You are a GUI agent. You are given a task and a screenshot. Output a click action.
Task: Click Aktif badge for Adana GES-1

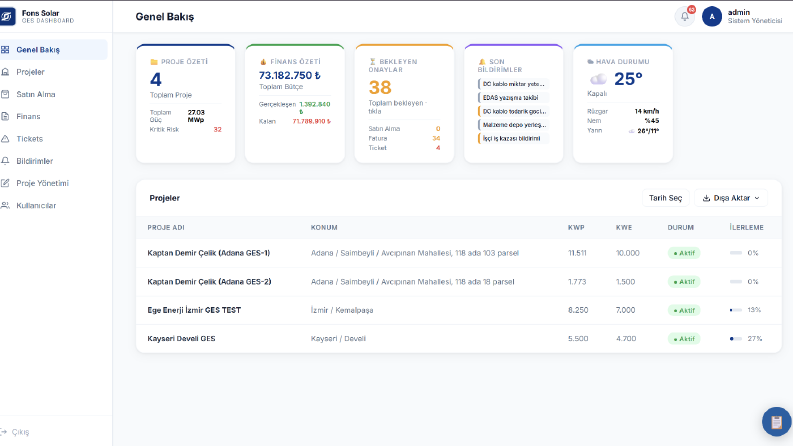[x=684, y=253]
